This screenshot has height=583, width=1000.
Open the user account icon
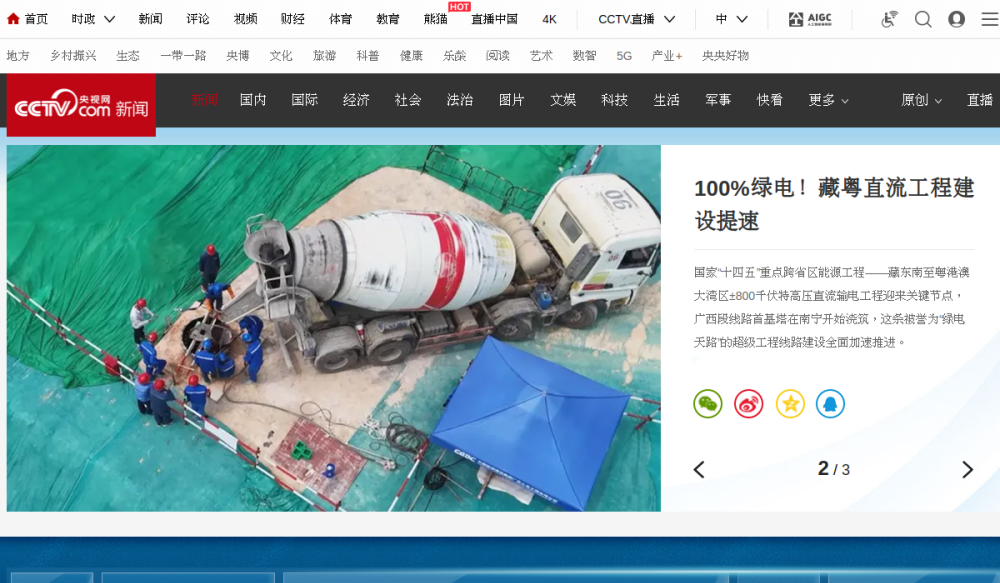coord(956,19)
